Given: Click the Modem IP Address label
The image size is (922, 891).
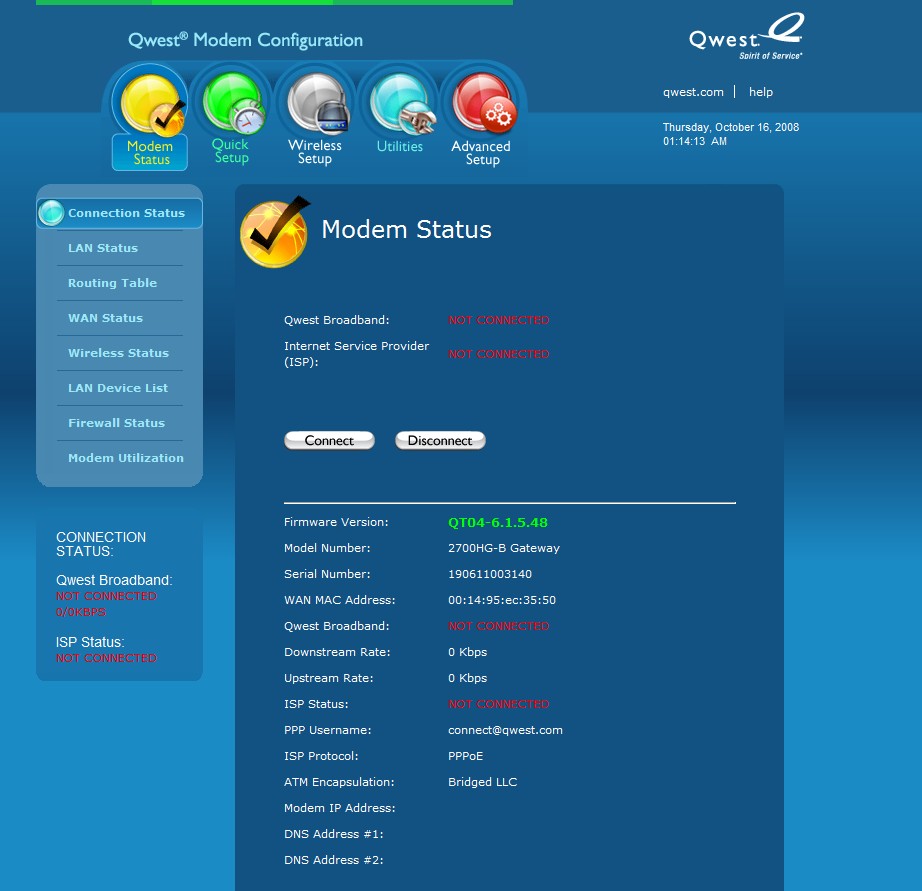Looking at the screenshot, I should [x=339, y=808].
